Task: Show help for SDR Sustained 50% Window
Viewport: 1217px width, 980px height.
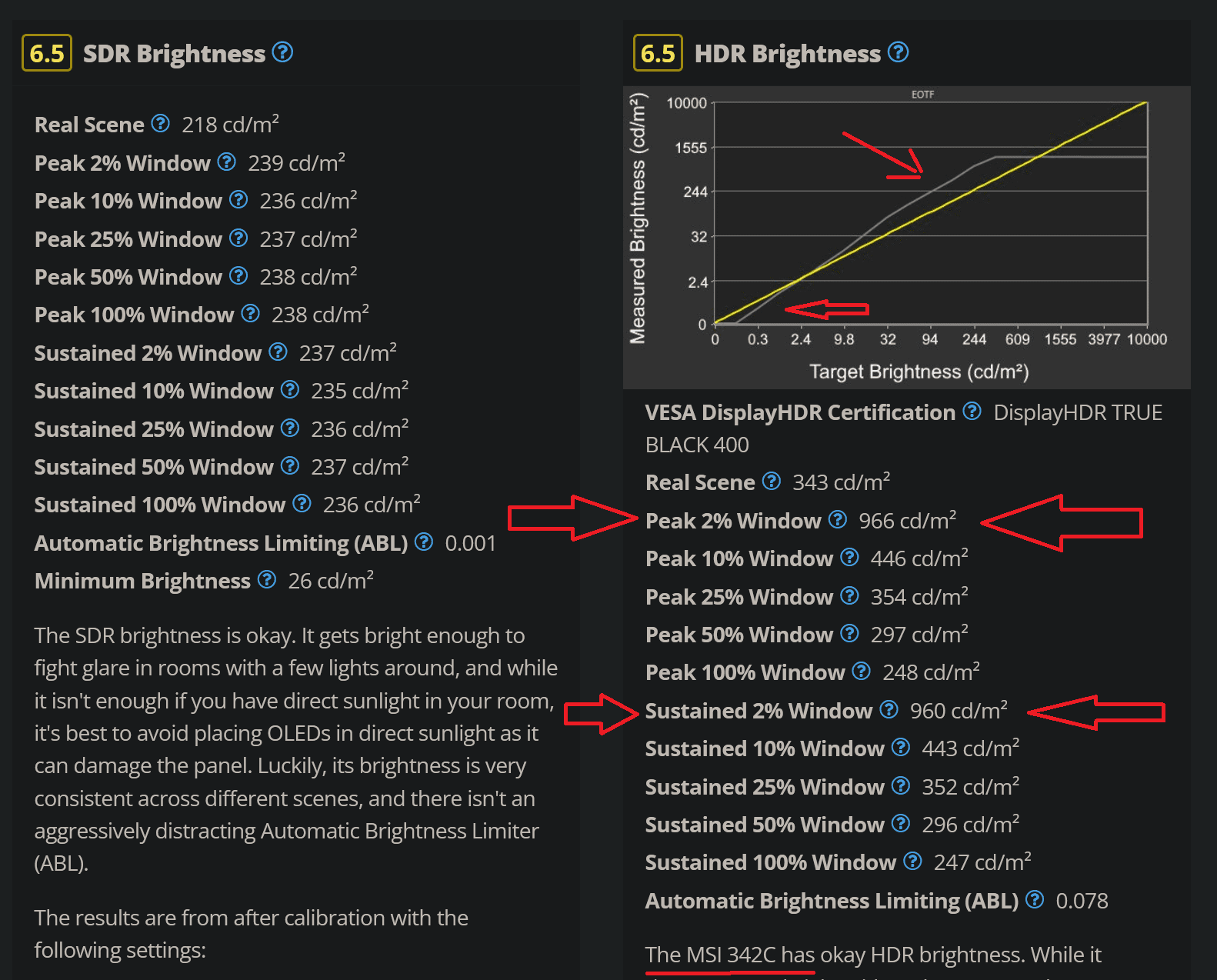Action: pos(289,465)
